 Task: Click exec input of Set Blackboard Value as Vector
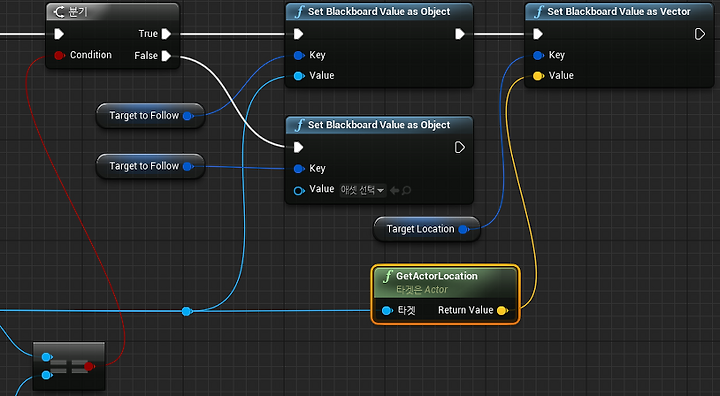(x=538, y=34)
